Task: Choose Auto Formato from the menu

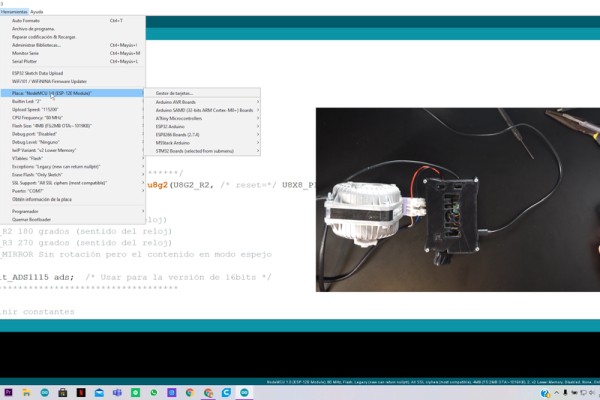Action: [x=73, y=21]
